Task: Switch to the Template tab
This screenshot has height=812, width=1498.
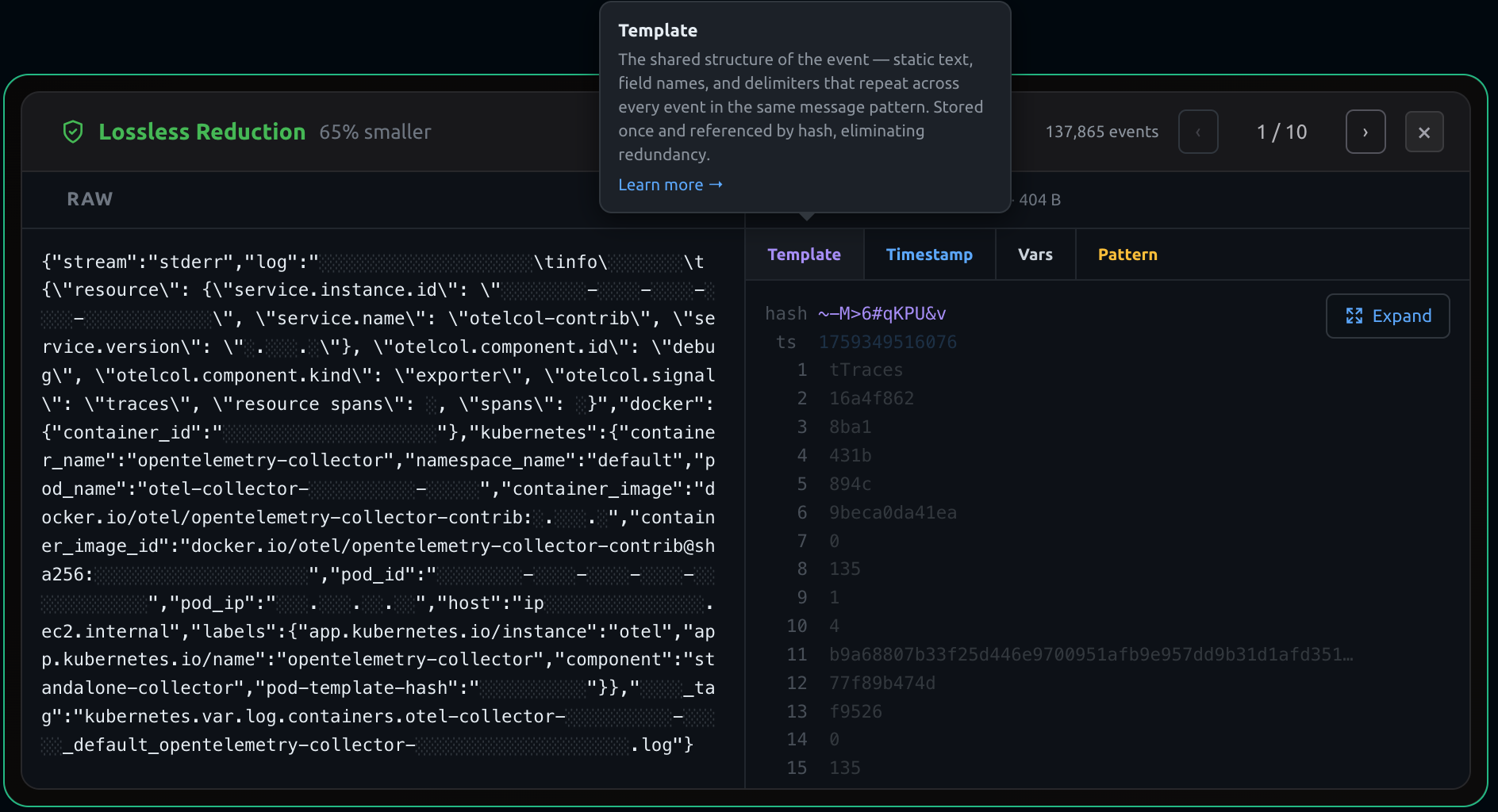Action: [x=804, y=255]
